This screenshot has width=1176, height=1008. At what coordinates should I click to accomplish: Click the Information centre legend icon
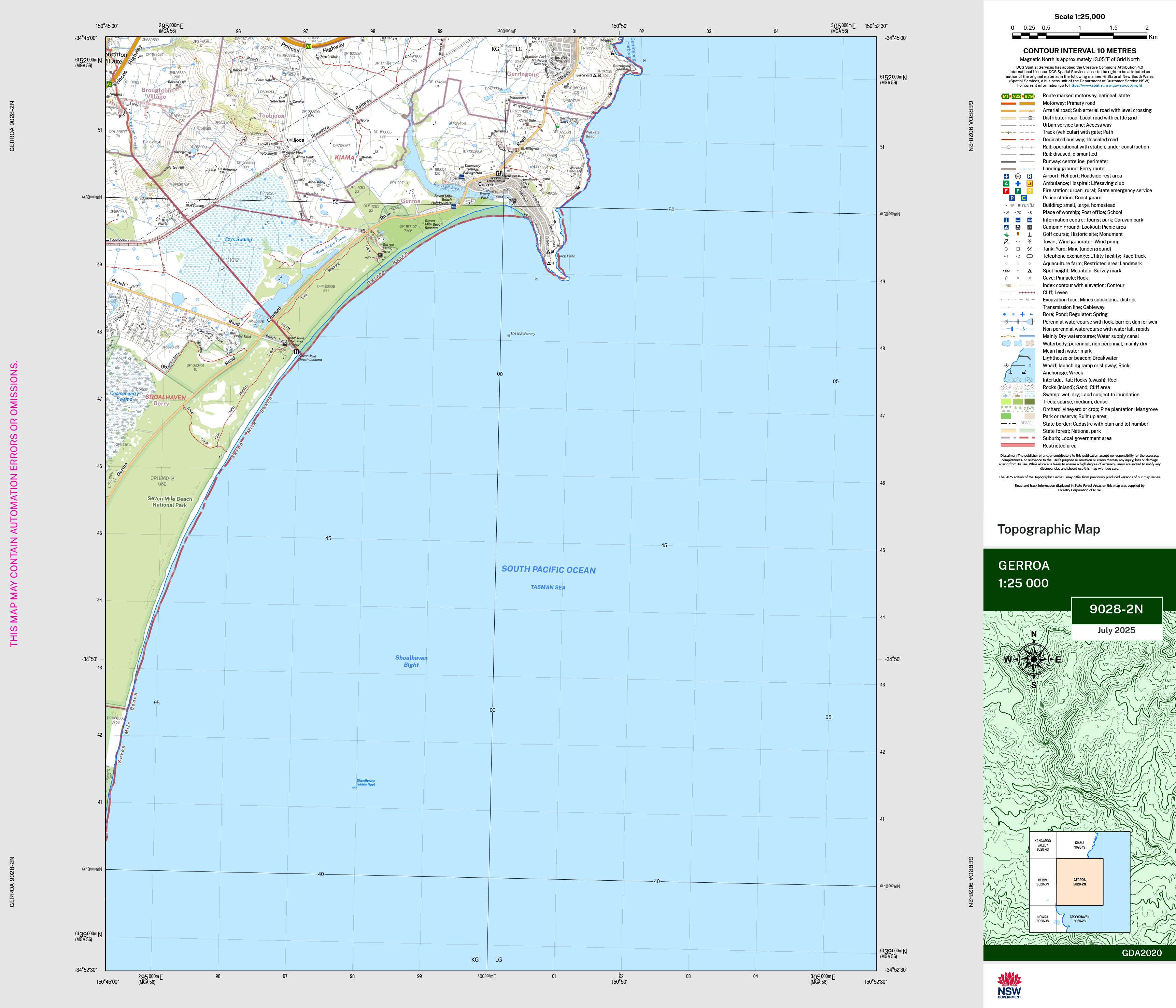click(1006, 220)
